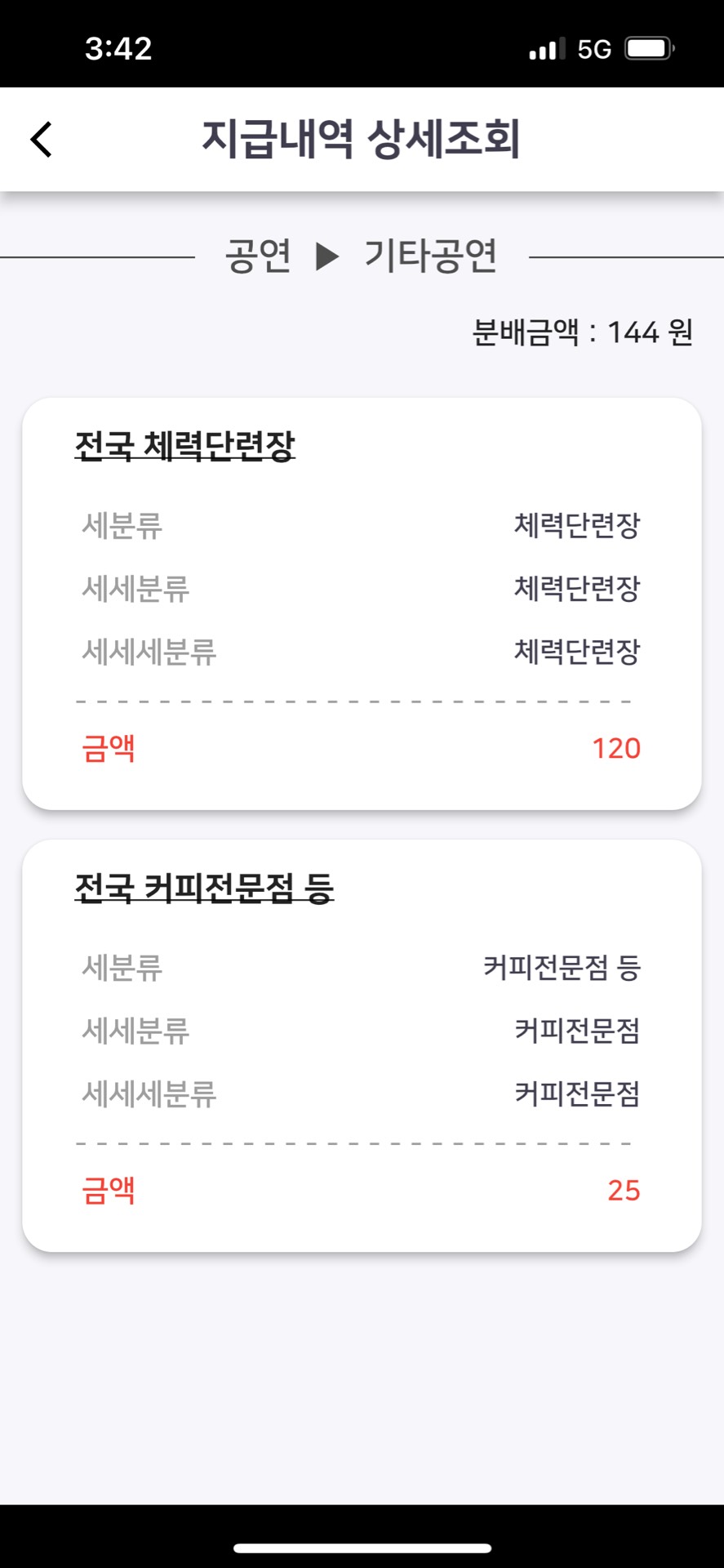Tap the cellular signal strength icon
This screenshot has height=1568, width=724.
click(547, 49)
